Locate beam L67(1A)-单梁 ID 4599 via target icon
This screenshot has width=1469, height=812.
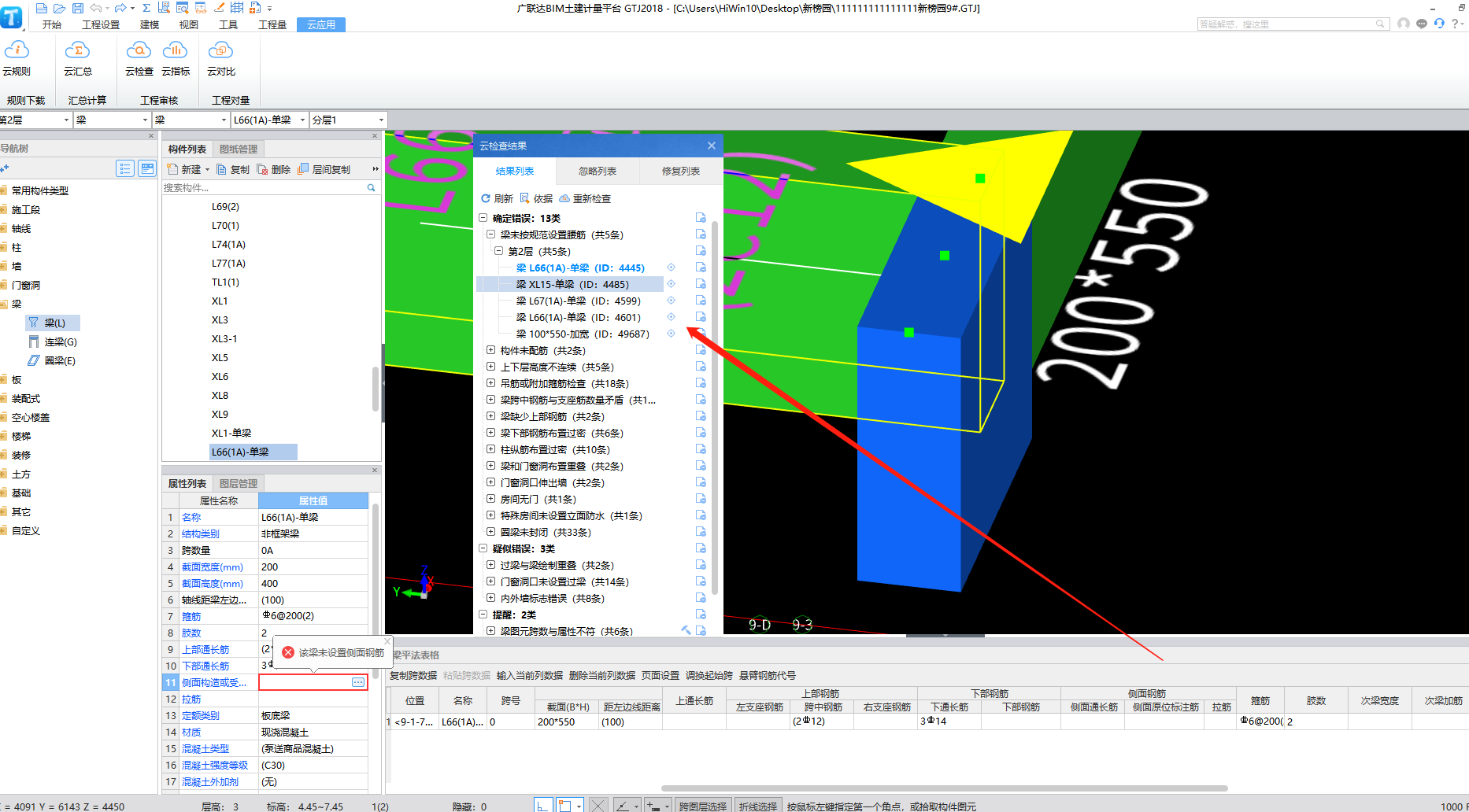point(671,301)
